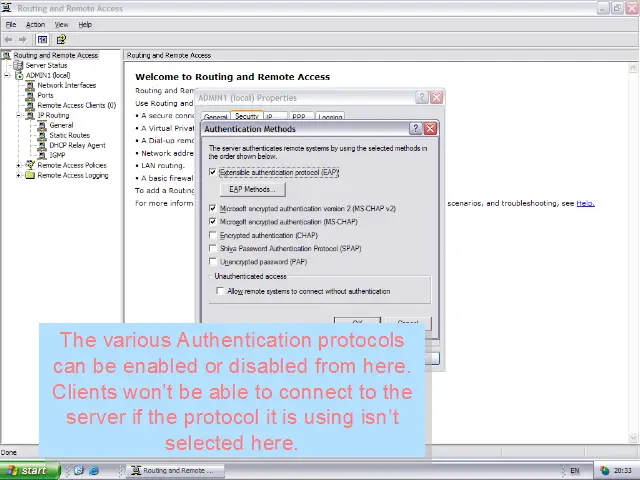Viewport: 640px width, 480px height.
Task: Click the Start button
Action: tap(29, 471)
